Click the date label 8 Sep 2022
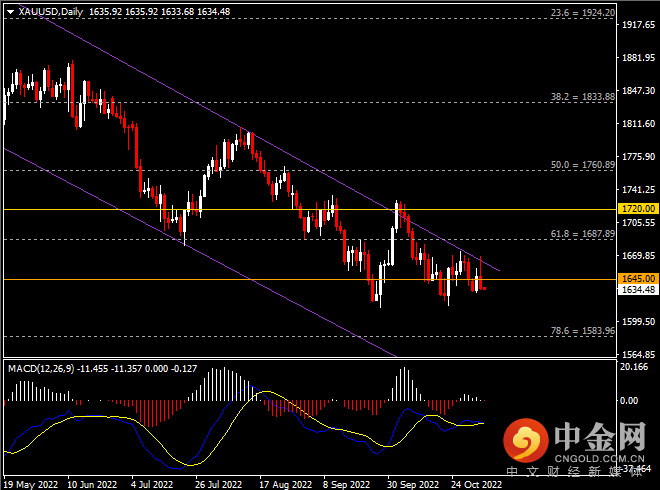The image size is (660, 490). (346, 485)
